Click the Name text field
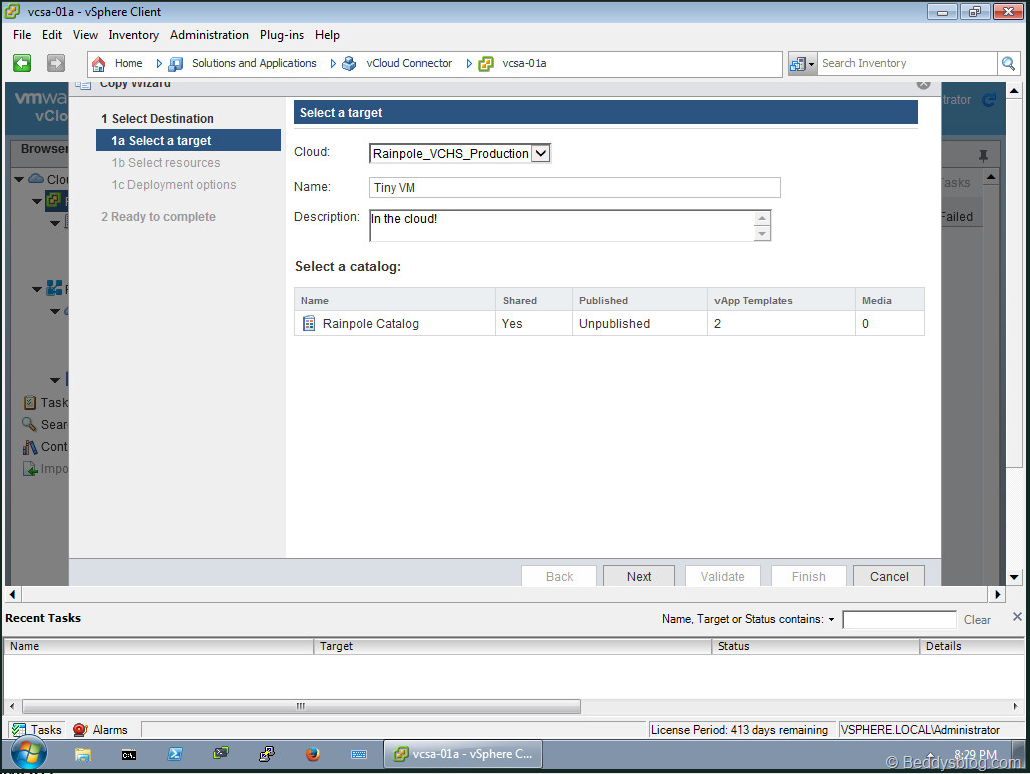The width and height of the screenshot is (1030, 774). coord(575,187)
